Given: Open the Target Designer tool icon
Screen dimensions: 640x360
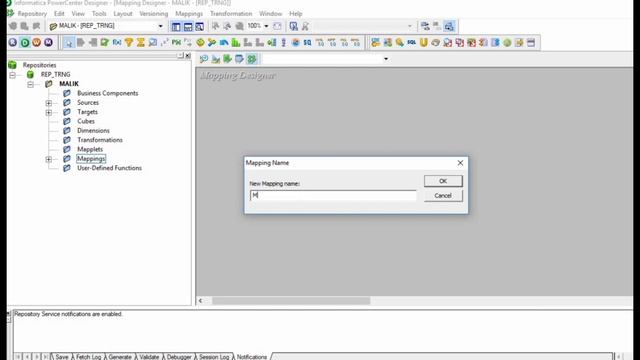Looking at the screenshot, I should (216, 59).
